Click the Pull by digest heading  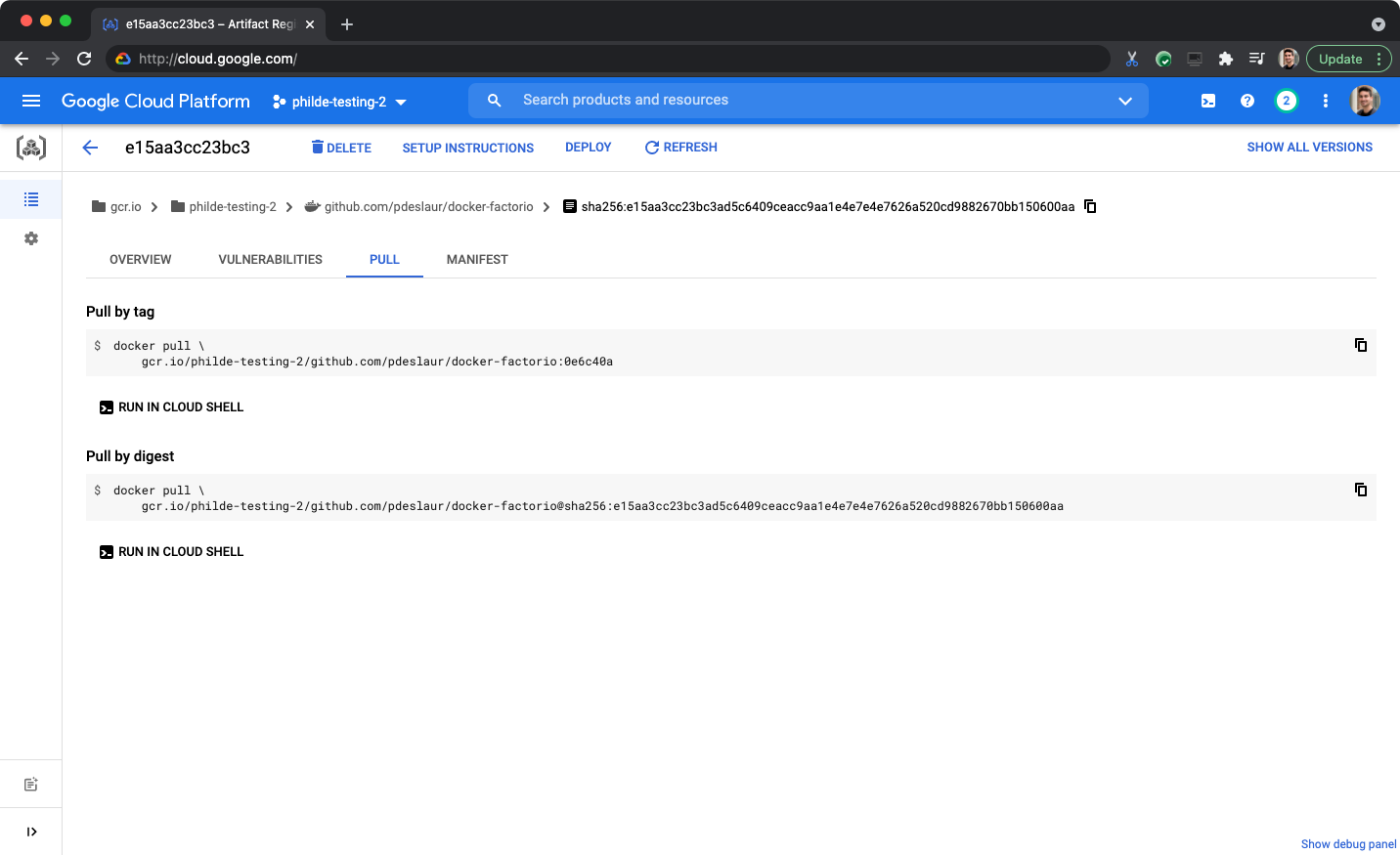(130, 456)
